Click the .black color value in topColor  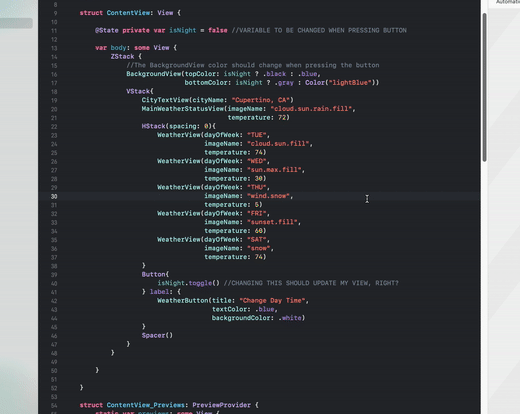[274, 74]
